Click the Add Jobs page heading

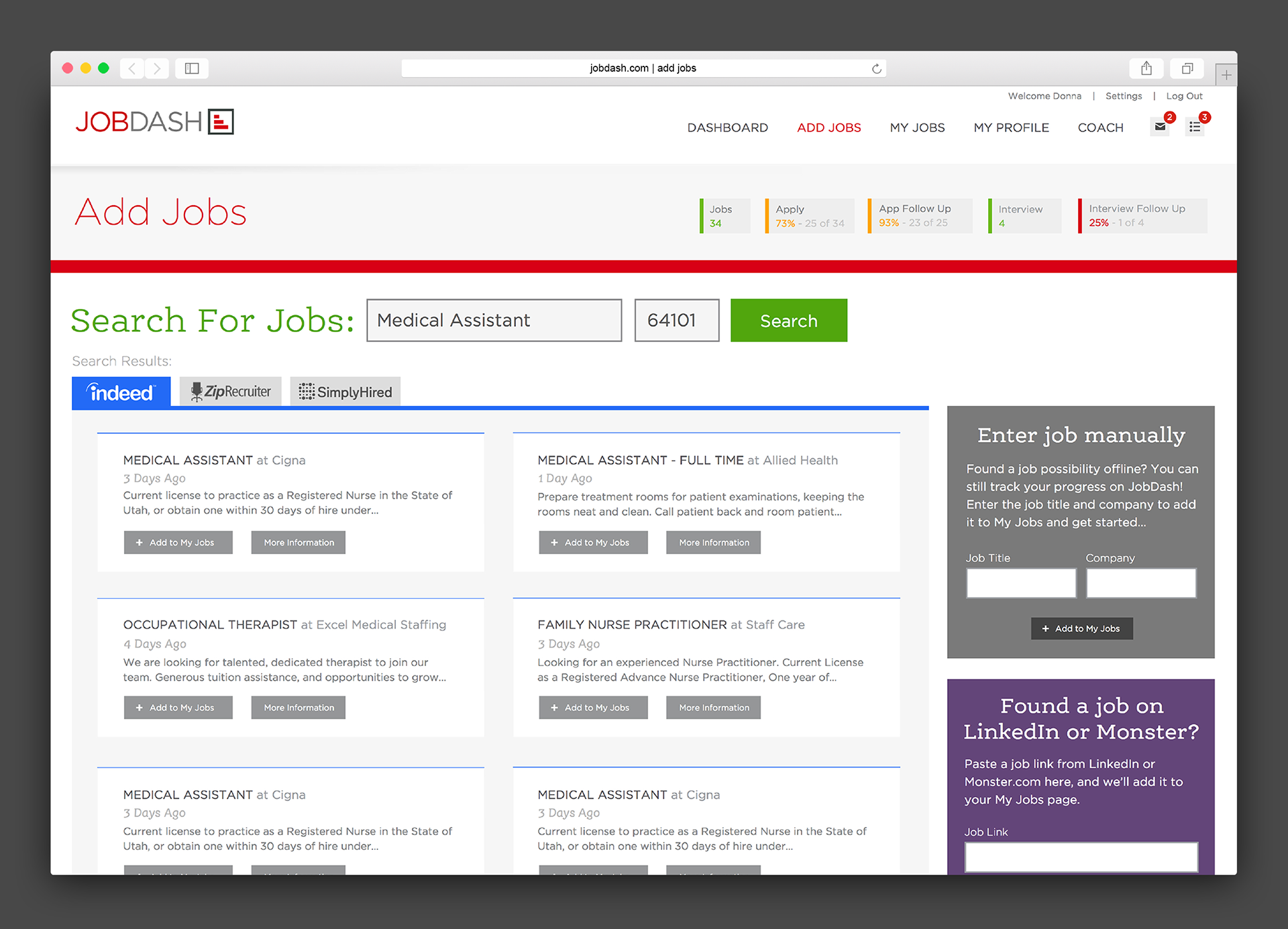click(x=161, y=212)
